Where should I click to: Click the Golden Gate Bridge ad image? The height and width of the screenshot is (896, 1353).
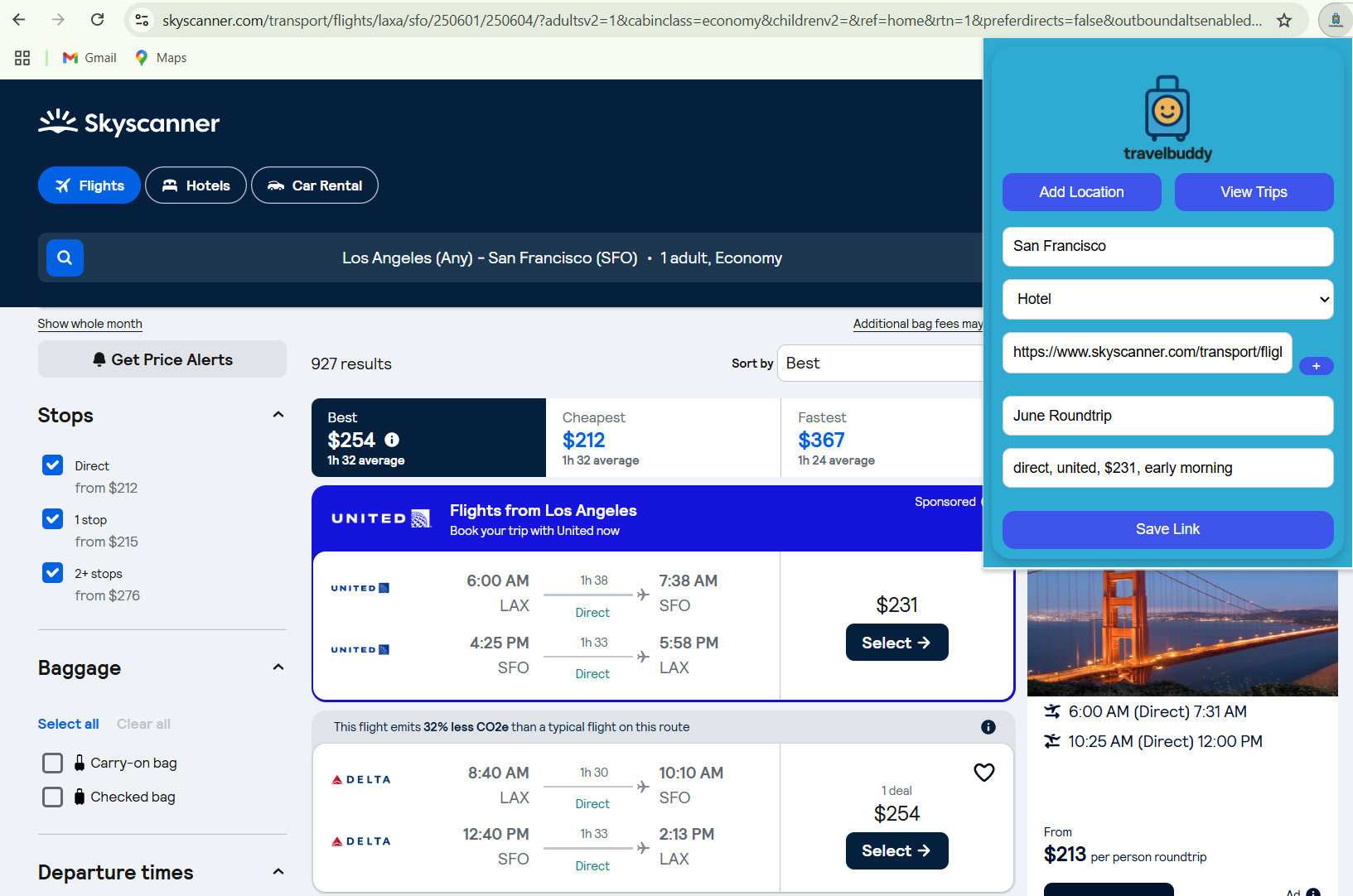[x=1182, y=633]
